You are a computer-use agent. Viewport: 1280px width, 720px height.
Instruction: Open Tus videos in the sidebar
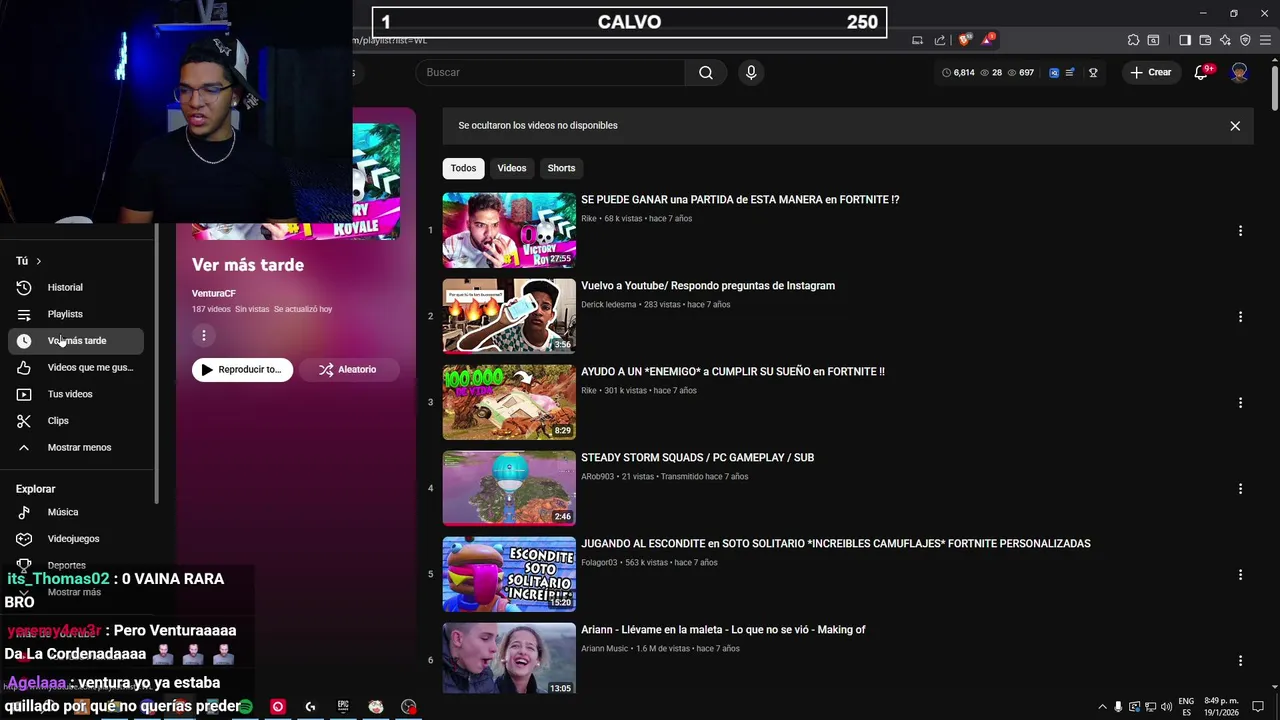pos(76,394)
